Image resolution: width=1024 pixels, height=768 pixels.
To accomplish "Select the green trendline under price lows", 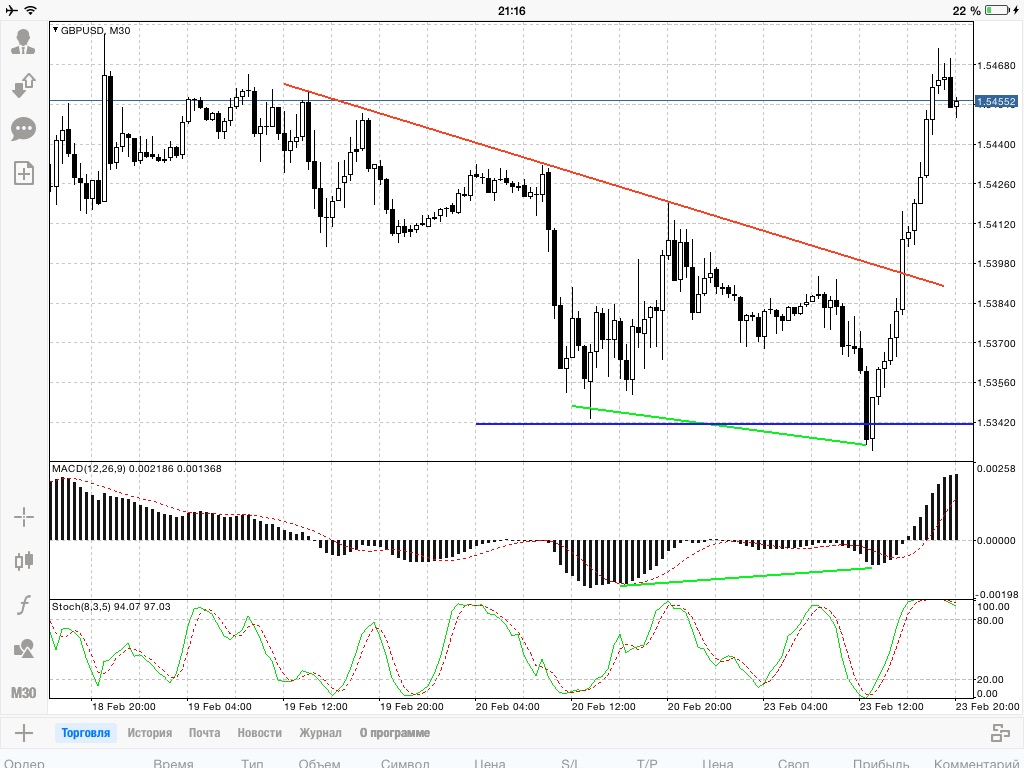I will (718, 426).
